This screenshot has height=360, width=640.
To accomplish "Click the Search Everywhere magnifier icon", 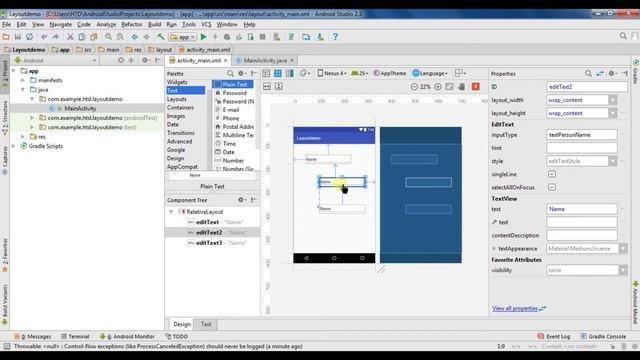I will [x=623, y=36].
